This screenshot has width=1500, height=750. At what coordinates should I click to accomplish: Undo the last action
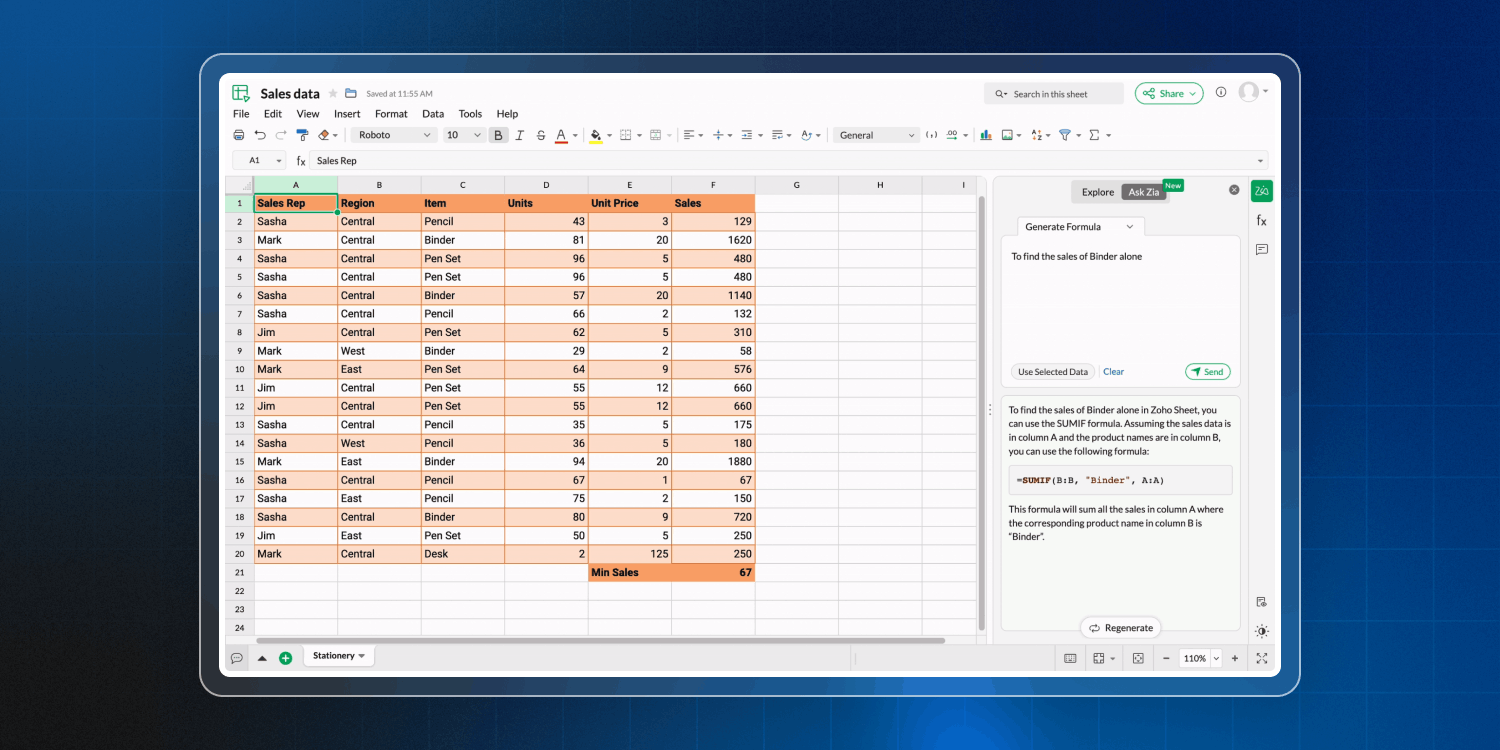(260, 135)
